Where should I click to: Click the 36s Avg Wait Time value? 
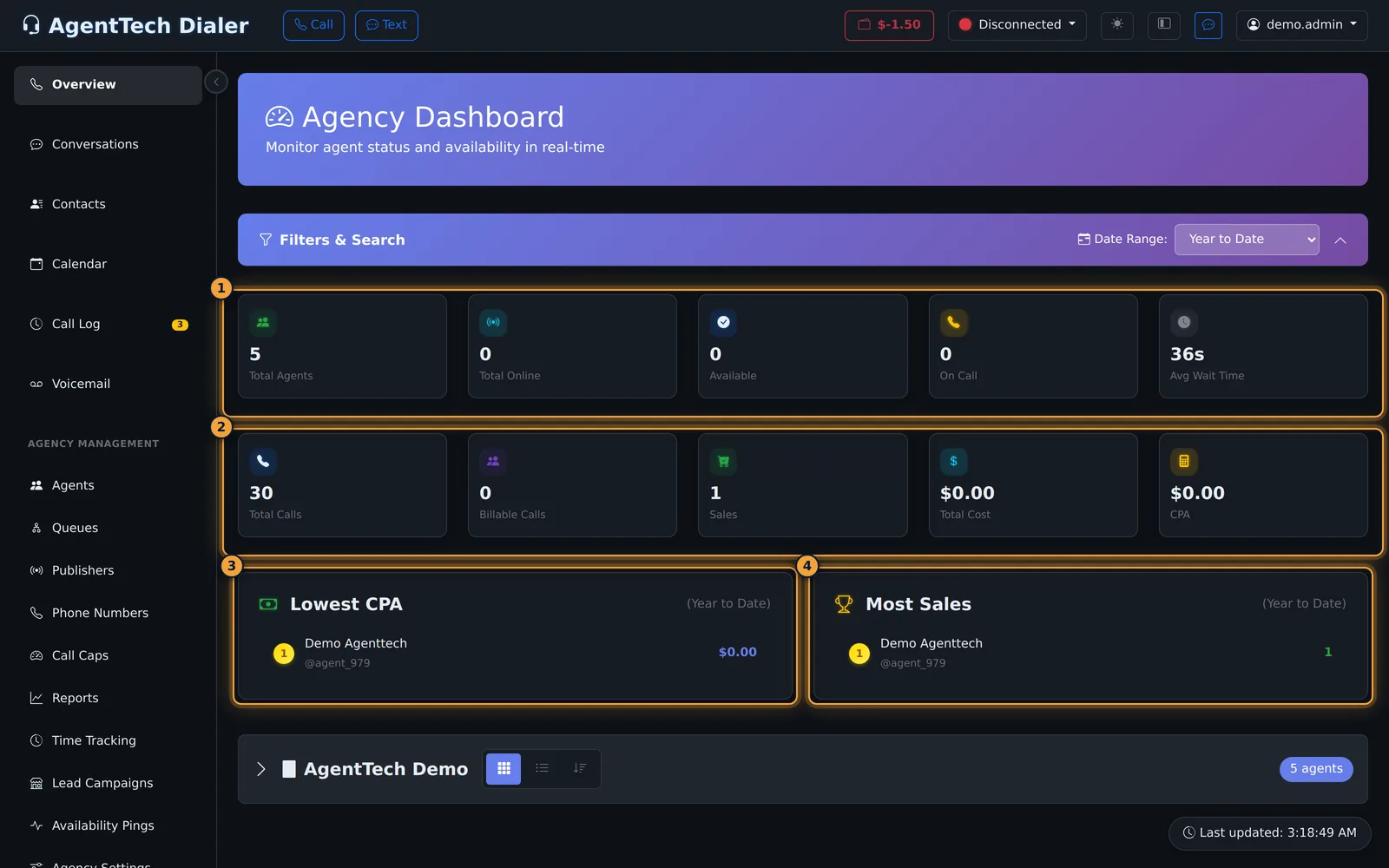point(1187,354)
